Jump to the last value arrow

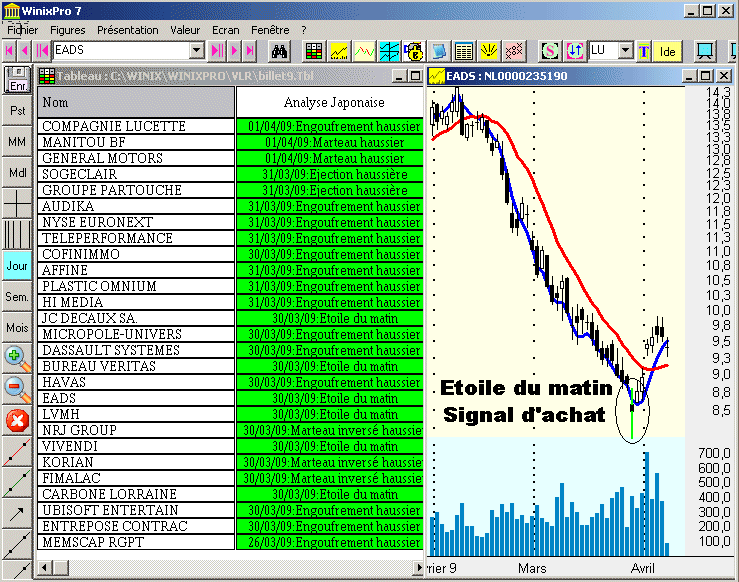(x=250, y=50)
